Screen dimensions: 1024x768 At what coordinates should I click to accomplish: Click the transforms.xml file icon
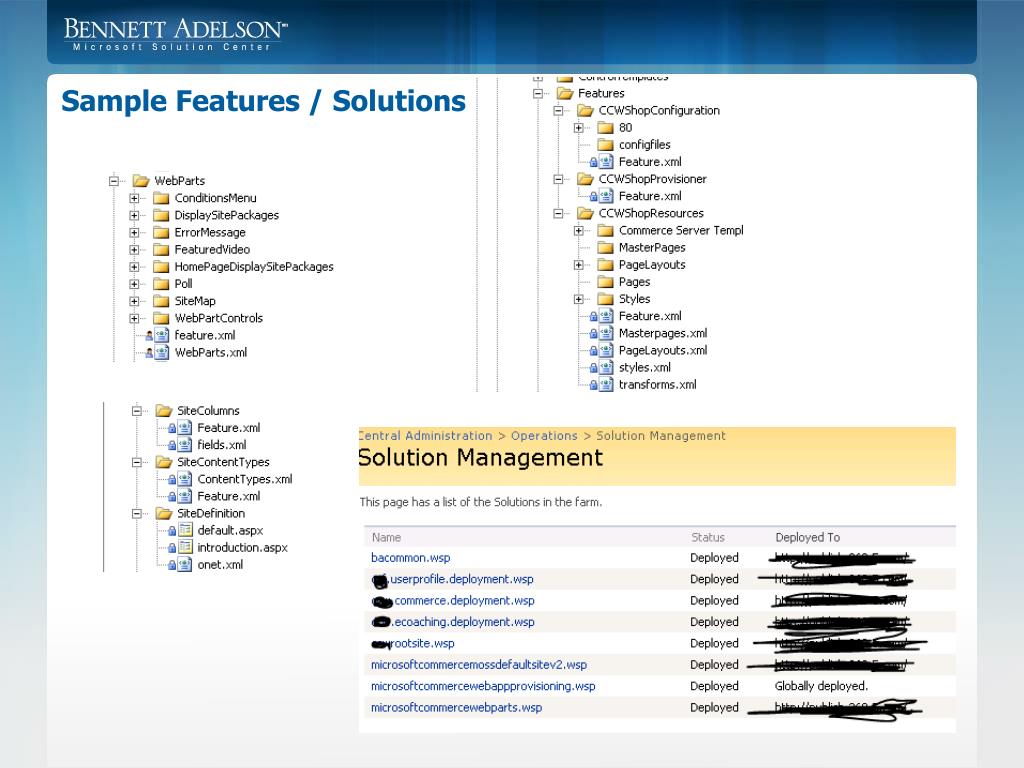[x=606, y=385]
